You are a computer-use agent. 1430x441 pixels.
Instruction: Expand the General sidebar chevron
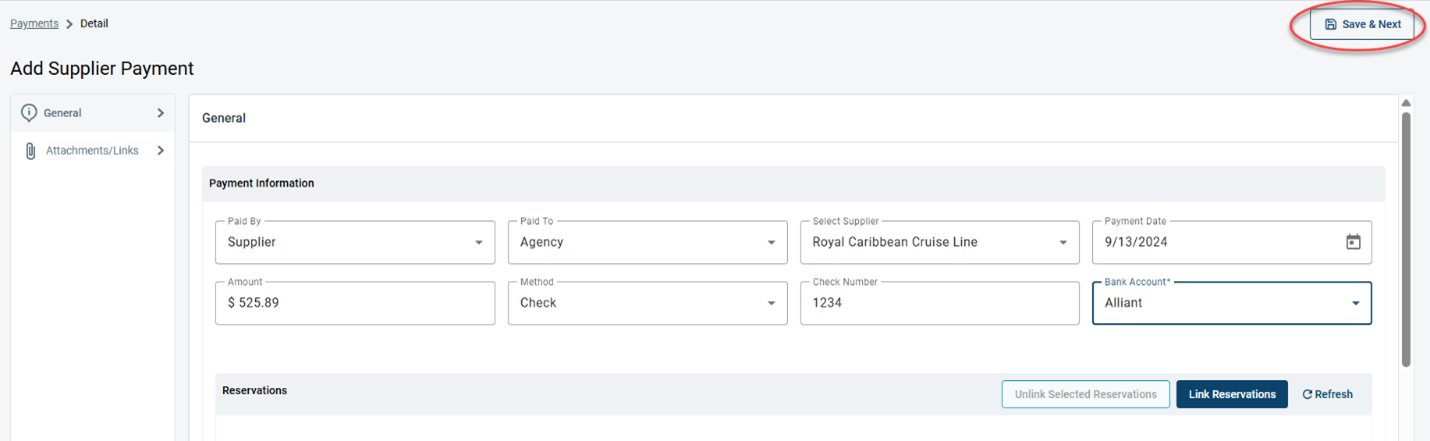click(160, 113)
